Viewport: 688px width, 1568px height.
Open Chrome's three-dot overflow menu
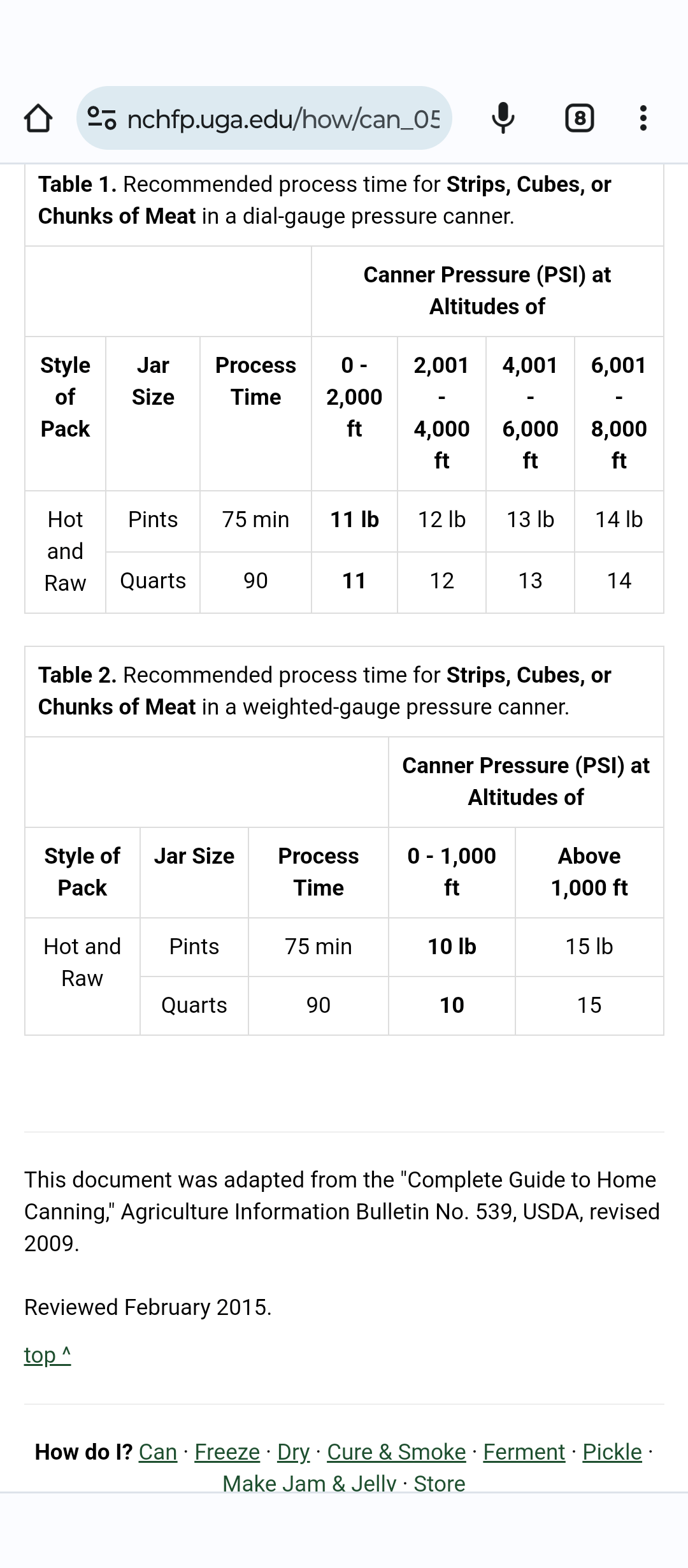point(643,119)
